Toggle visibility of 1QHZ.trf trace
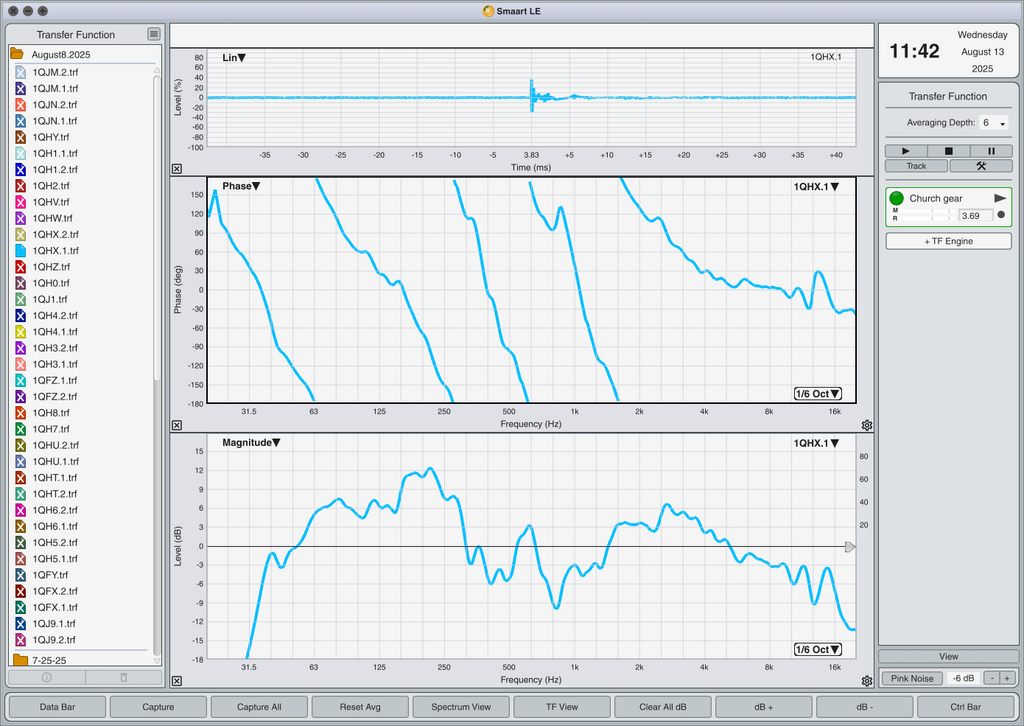1024x726 pixels. (20, 267)
